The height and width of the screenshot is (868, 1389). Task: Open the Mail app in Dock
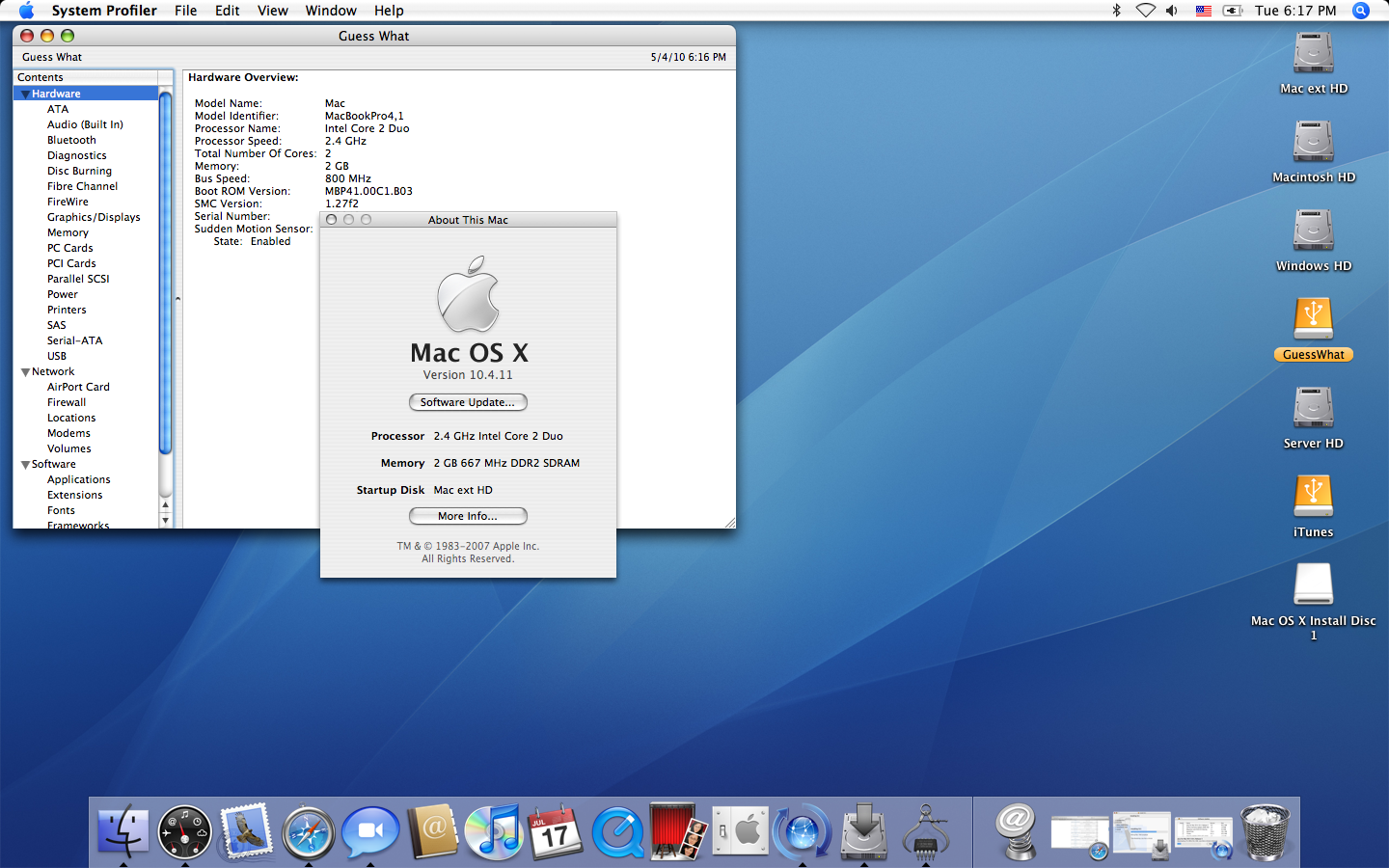coord(247,831)
